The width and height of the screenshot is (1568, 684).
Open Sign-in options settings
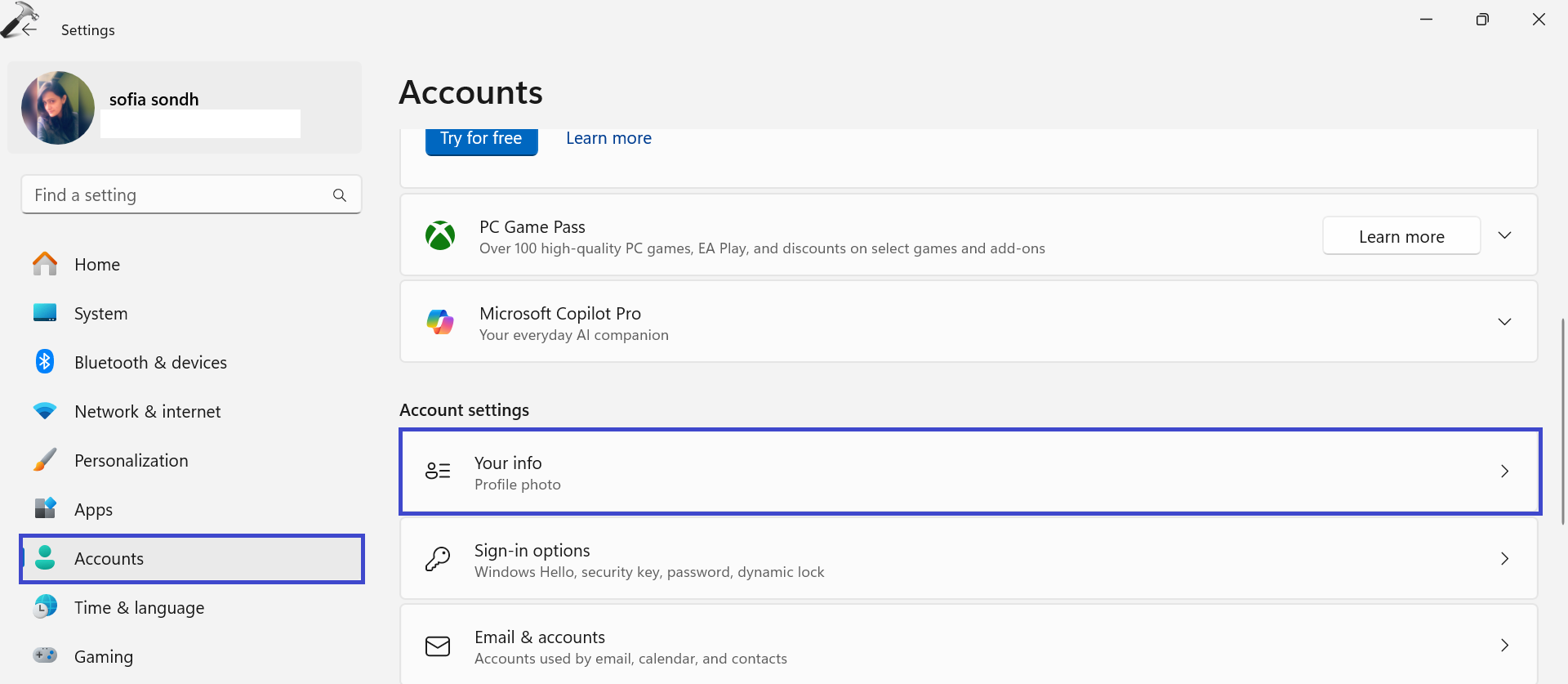point(968,559)
